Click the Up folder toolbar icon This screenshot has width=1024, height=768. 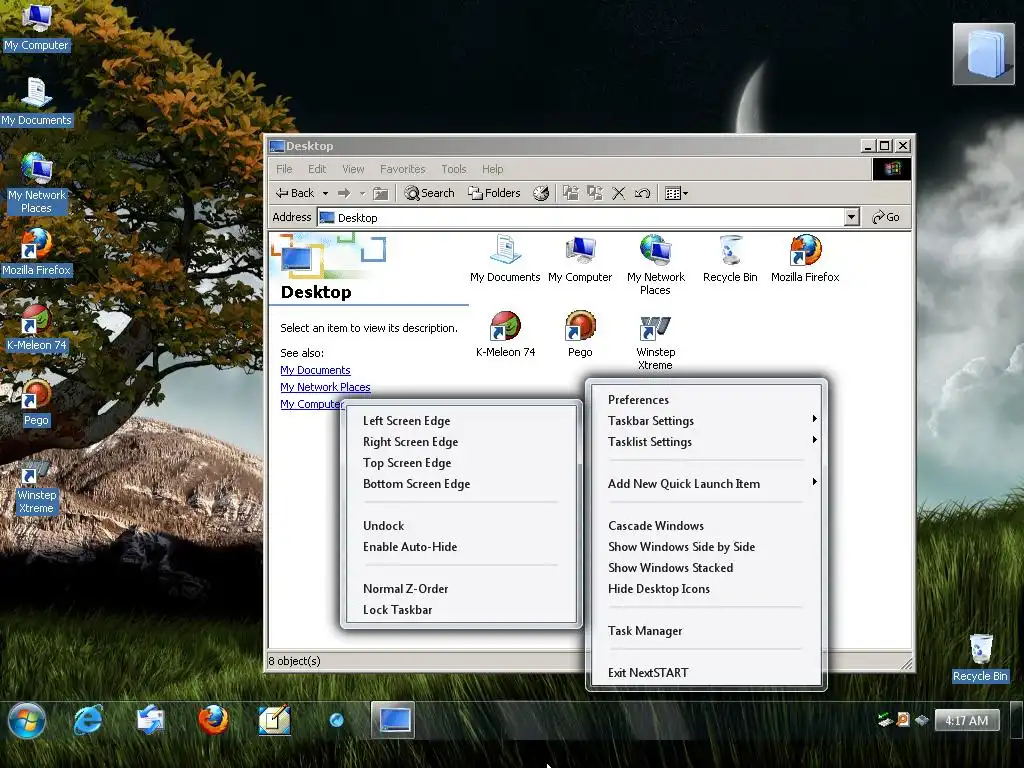(x=381, y=193)
